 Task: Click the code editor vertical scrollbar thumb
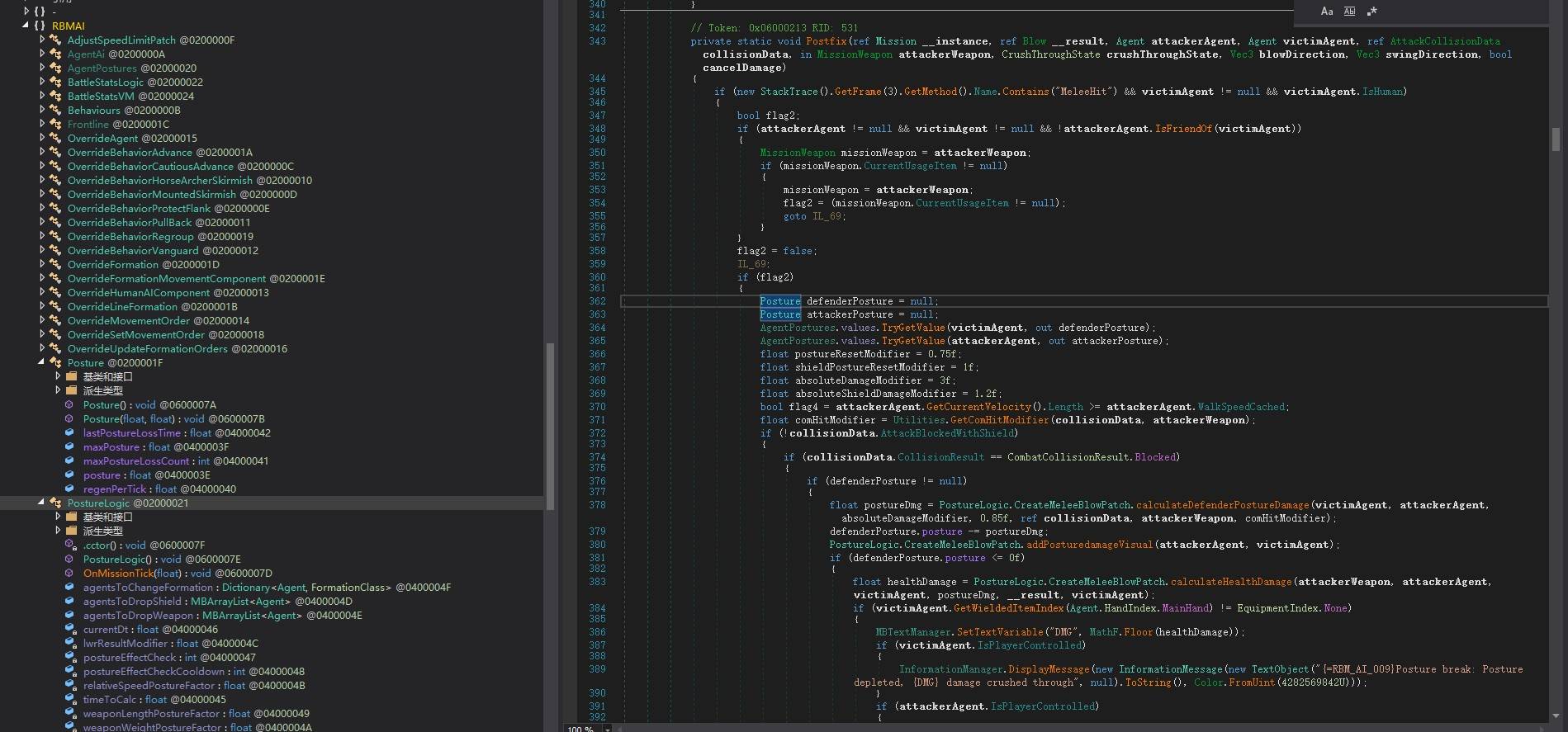1556,139
